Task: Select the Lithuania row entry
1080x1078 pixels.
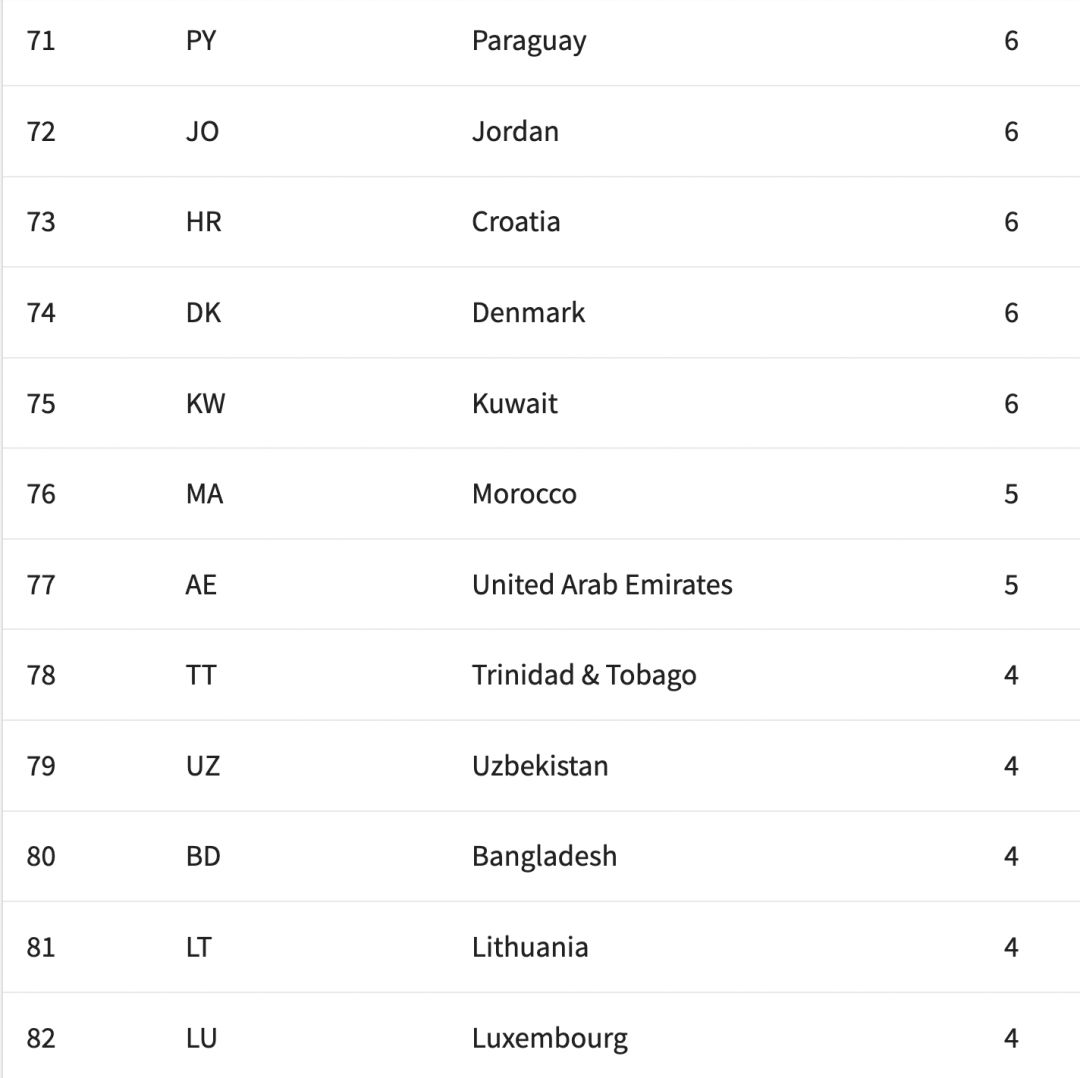Action: (541, 947)
